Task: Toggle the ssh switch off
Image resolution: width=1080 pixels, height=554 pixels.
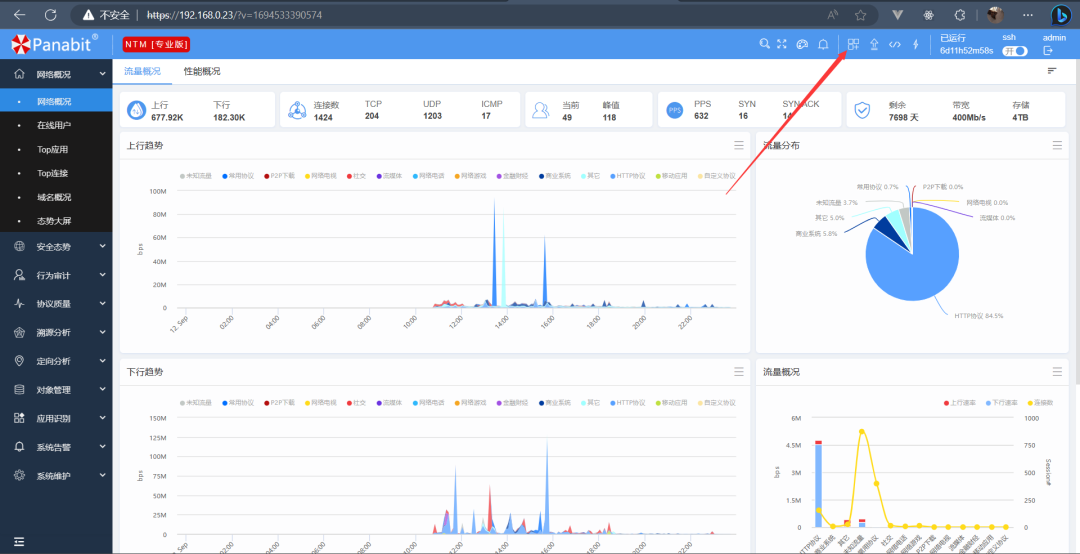Action: click(1015, 50)
